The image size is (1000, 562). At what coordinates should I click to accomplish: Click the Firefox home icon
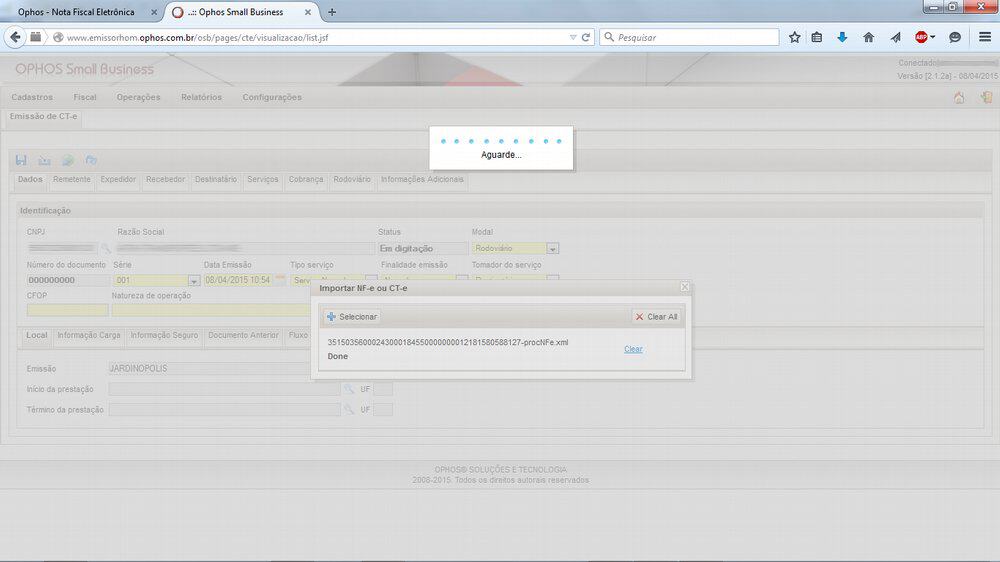[868, 37]
